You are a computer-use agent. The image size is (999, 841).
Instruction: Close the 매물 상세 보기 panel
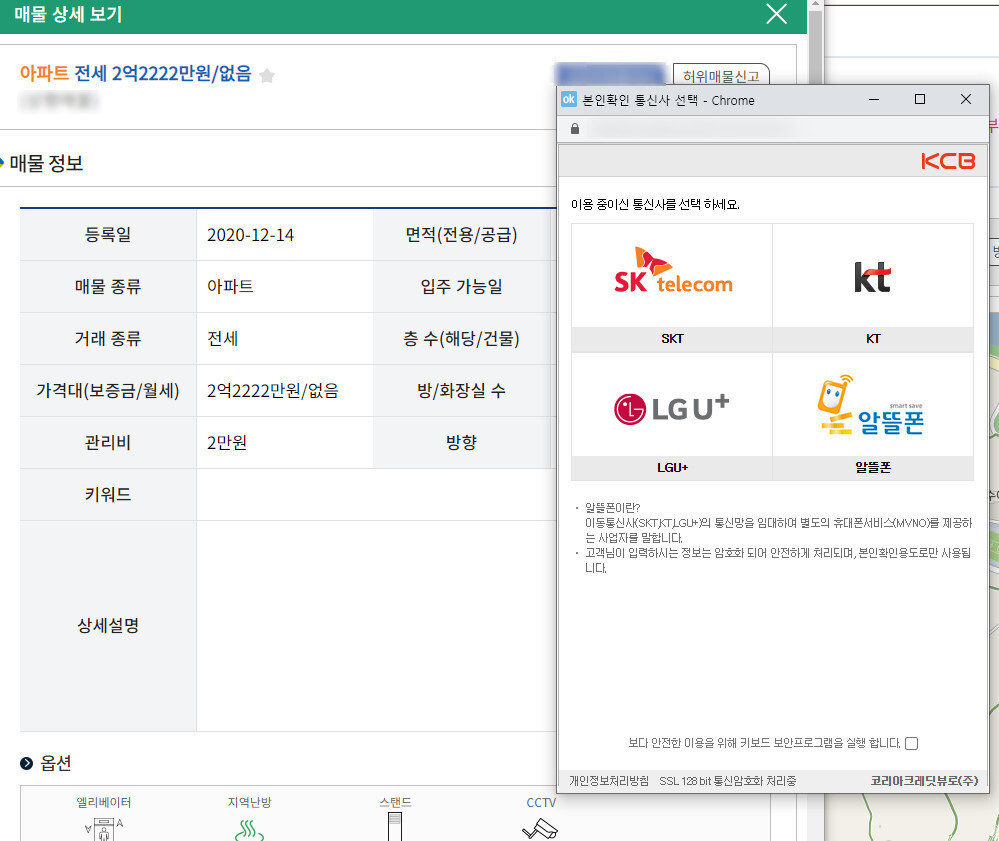[776, 13]
